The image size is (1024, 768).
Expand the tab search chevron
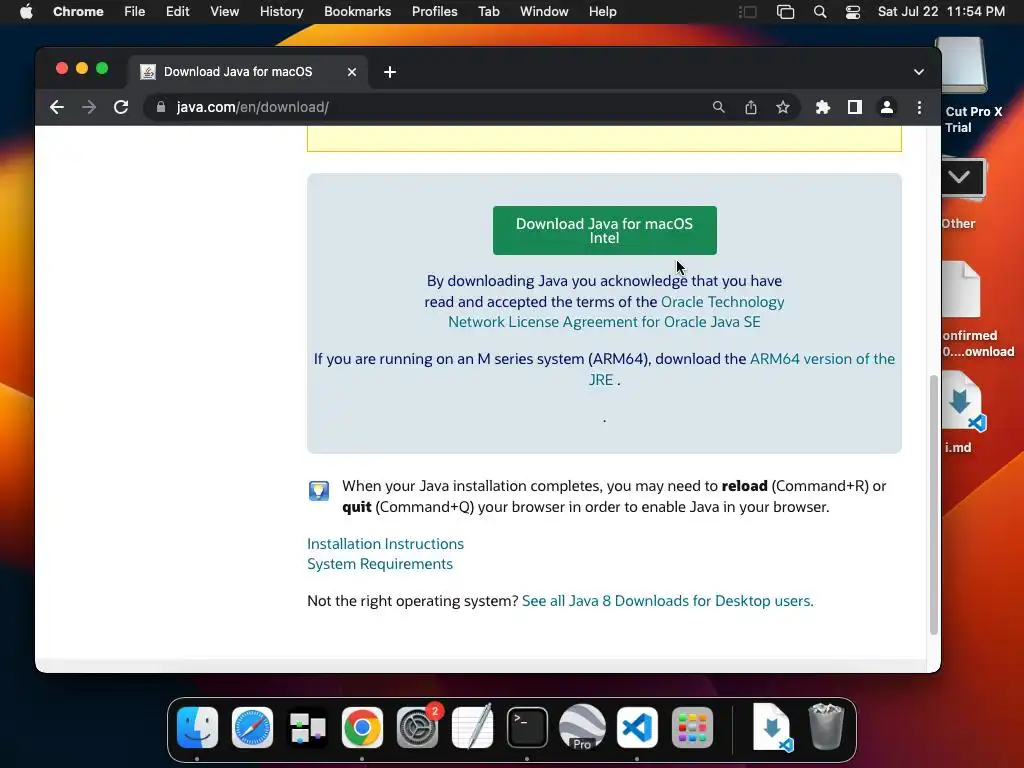(x=919, y=72)
